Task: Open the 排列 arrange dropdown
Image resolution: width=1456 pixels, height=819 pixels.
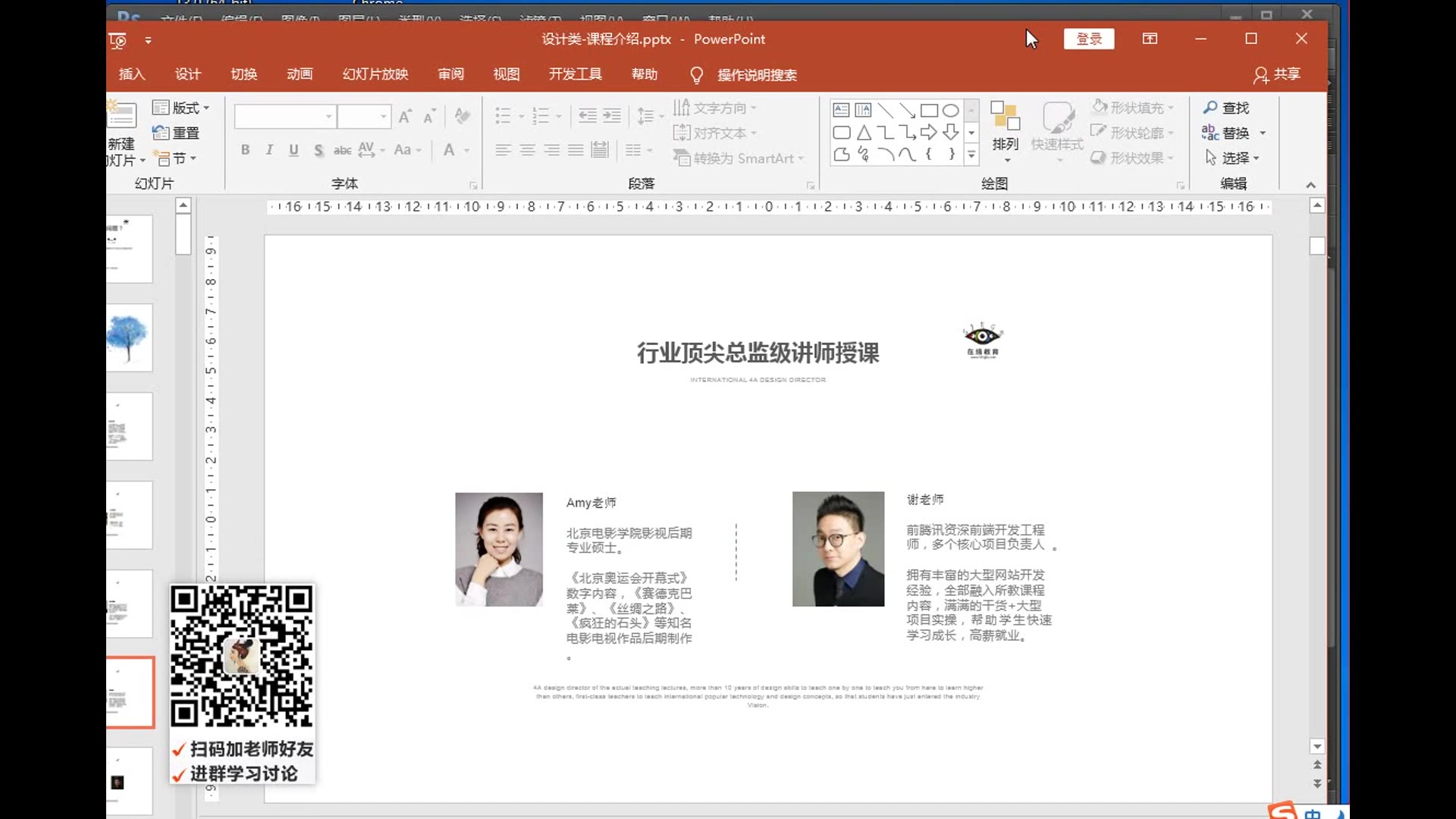Action: point(1006,131)
